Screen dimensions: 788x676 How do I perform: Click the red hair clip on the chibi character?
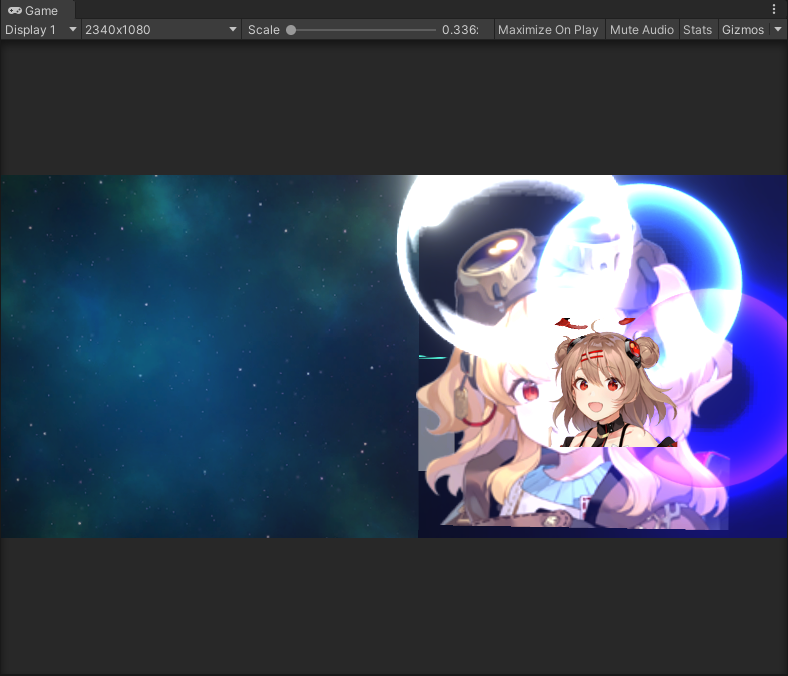[592, 352]
